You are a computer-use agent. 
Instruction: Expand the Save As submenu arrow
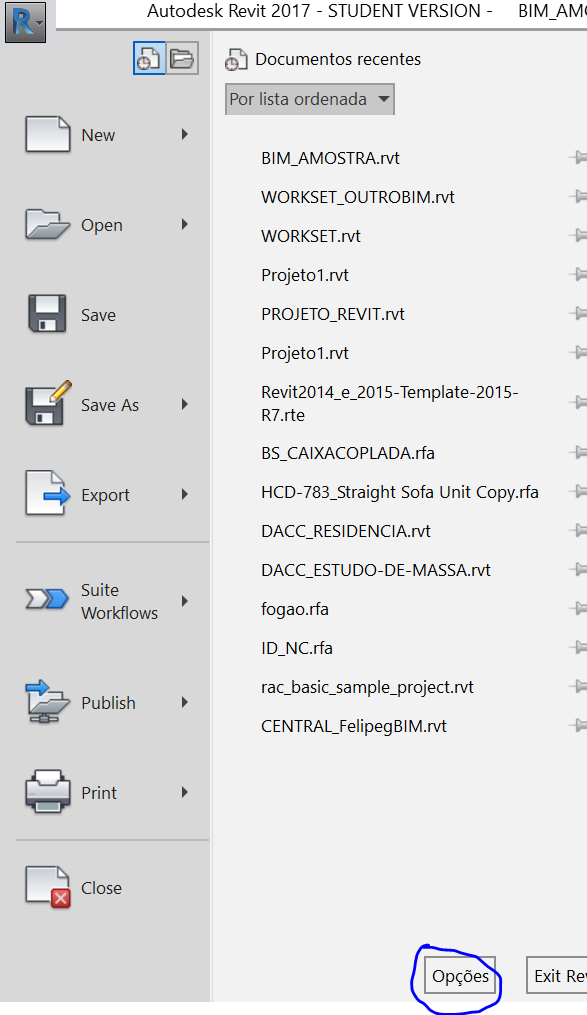pyautogui.click(x=184, y=404)
